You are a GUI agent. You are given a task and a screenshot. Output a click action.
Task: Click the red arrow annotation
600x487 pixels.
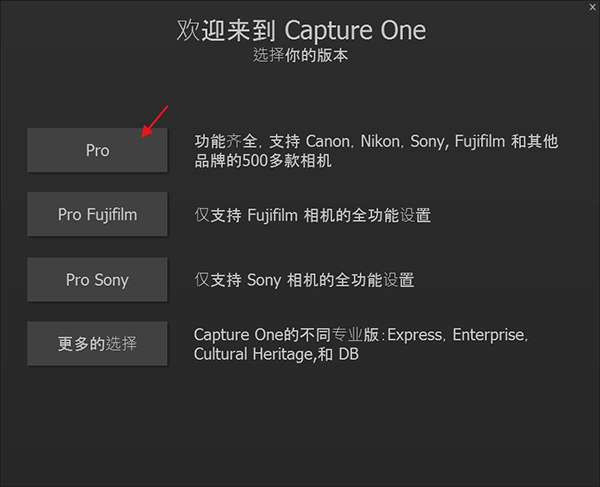coord(155,121)
